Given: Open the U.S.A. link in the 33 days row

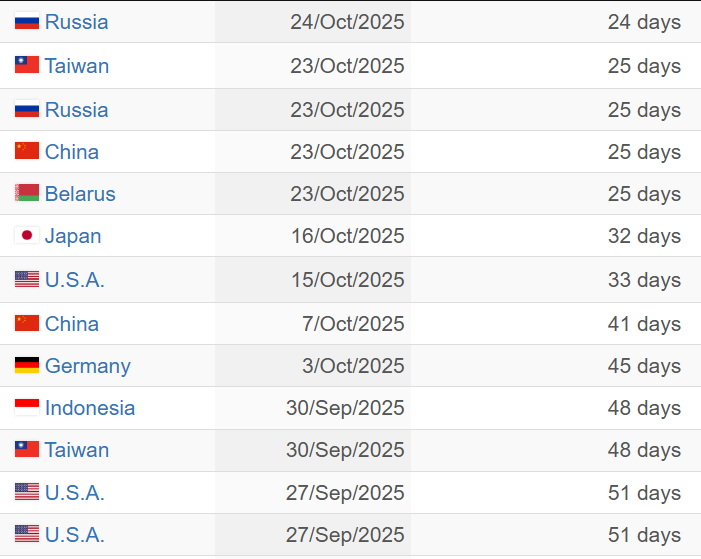Looking at the screenshot, I should (74, 280).
